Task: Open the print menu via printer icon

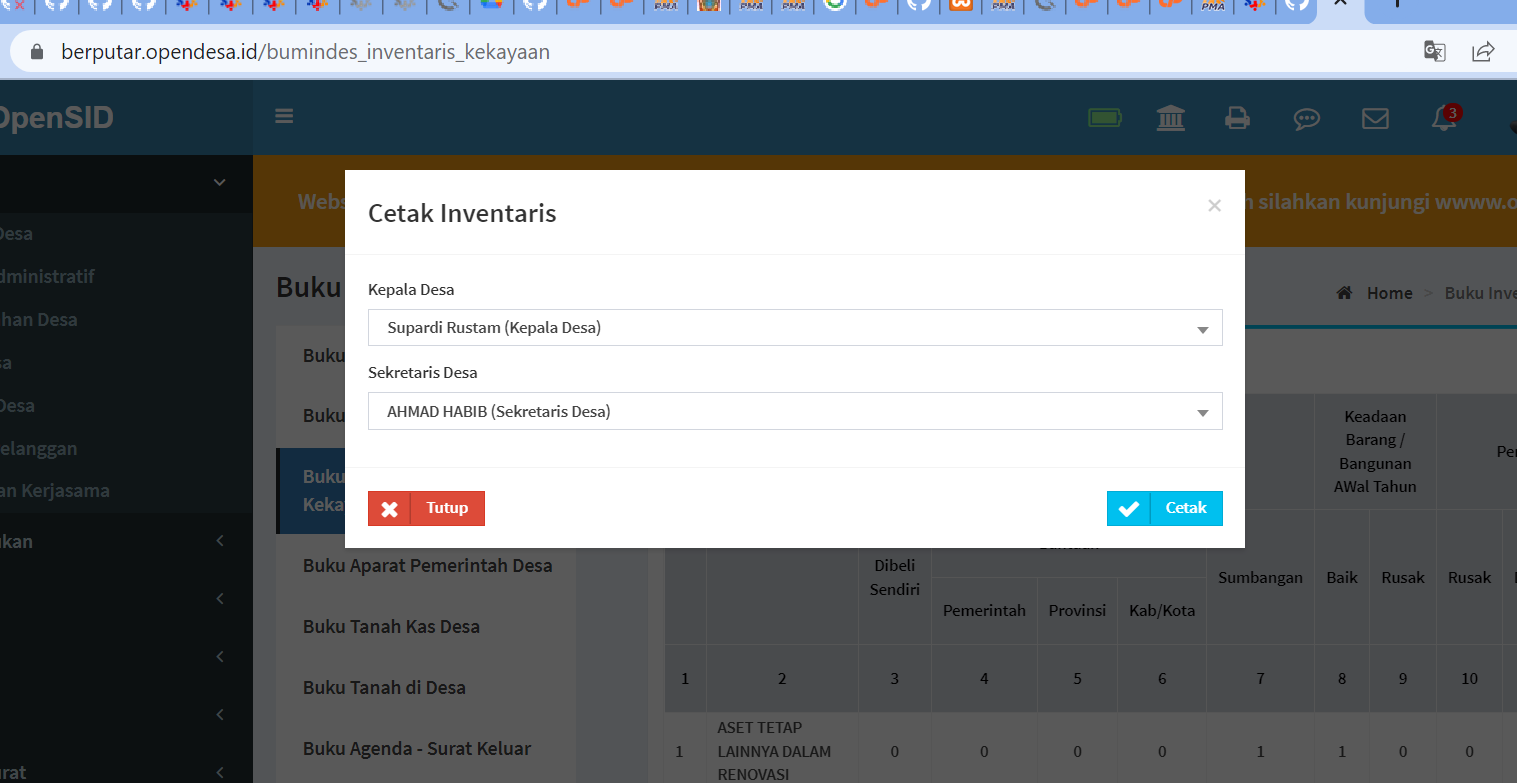Action: [1238, 118]
